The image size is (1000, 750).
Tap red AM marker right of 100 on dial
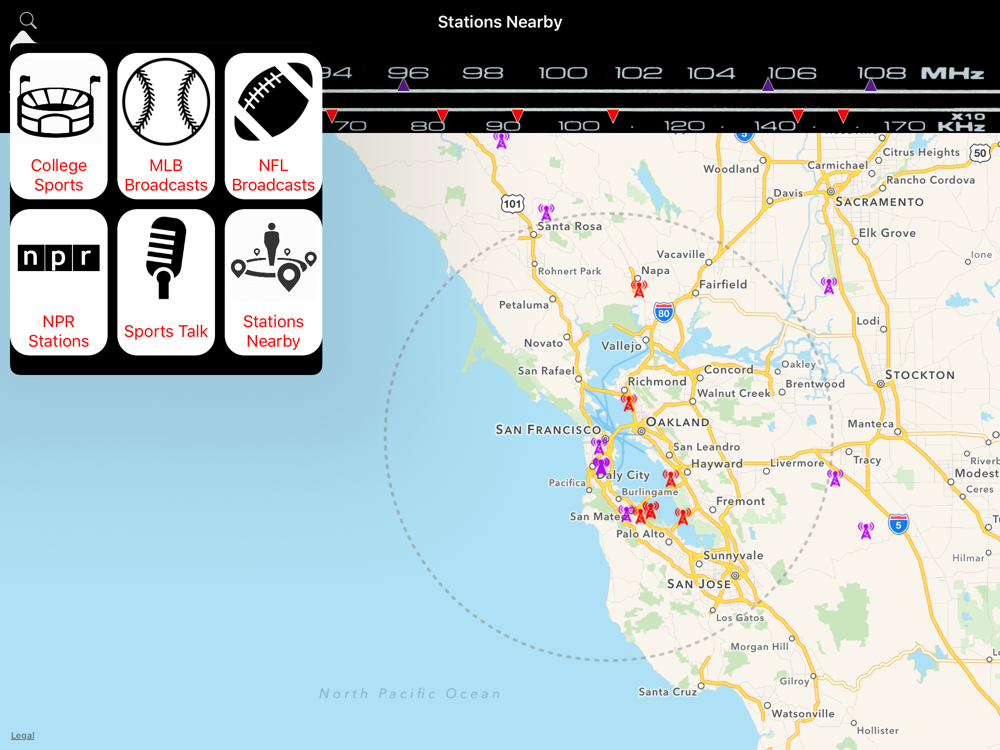(x=613, y=115)
